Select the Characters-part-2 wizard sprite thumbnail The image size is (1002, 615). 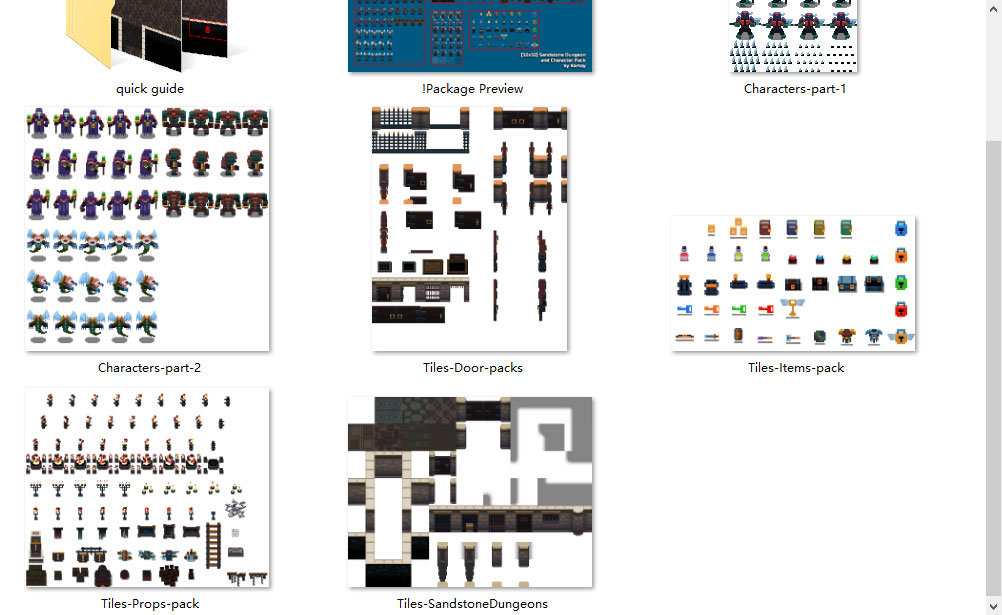tap(148, 229)
